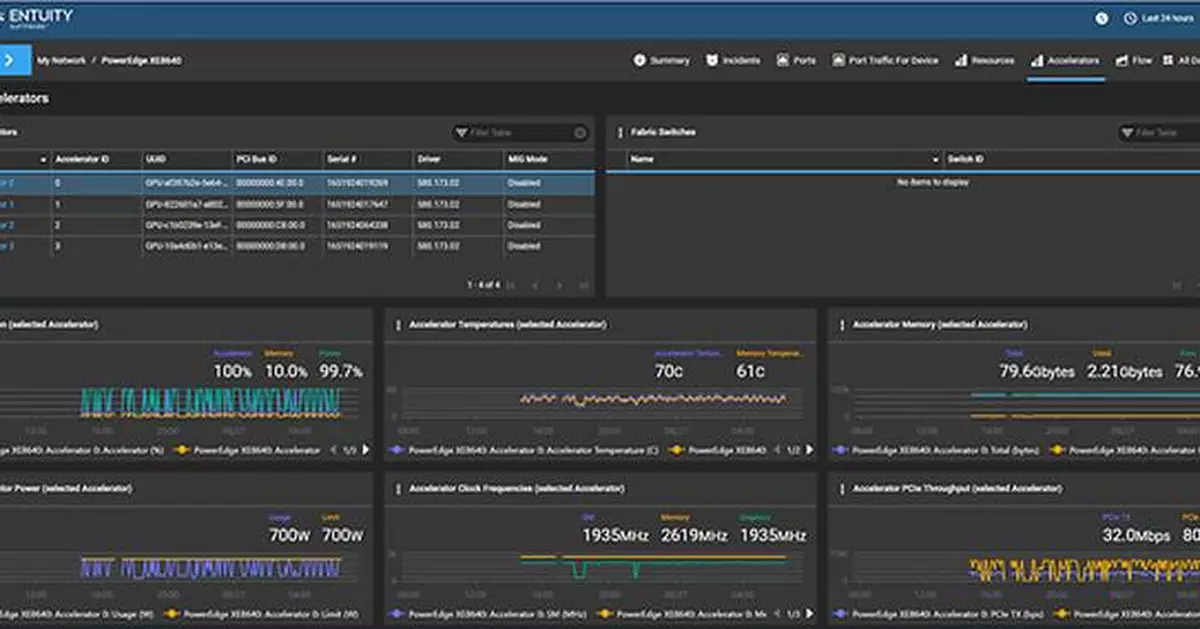This screenshot has height=629, width=1200.
Task: Click the Accelerators bar-chart icon
Action: tap(1038, 61)
